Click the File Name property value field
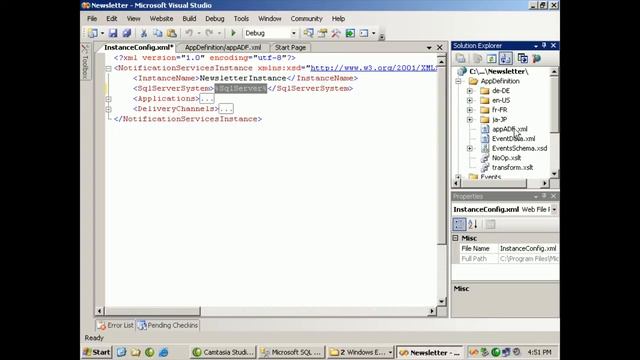This screenshot has height=360, width=640. 528,249
